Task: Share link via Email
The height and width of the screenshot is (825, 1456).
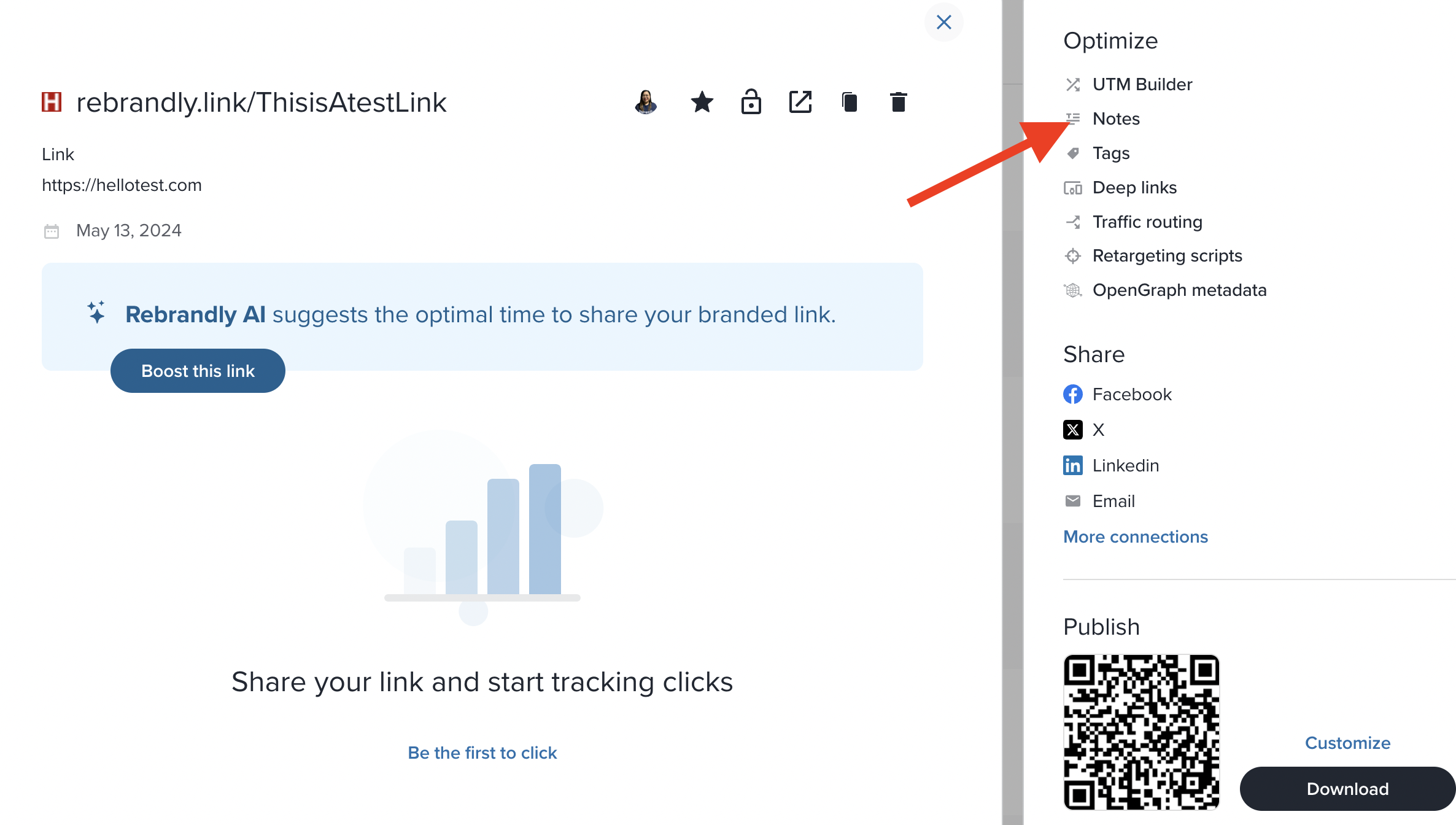Action: tap(1113, 501)
